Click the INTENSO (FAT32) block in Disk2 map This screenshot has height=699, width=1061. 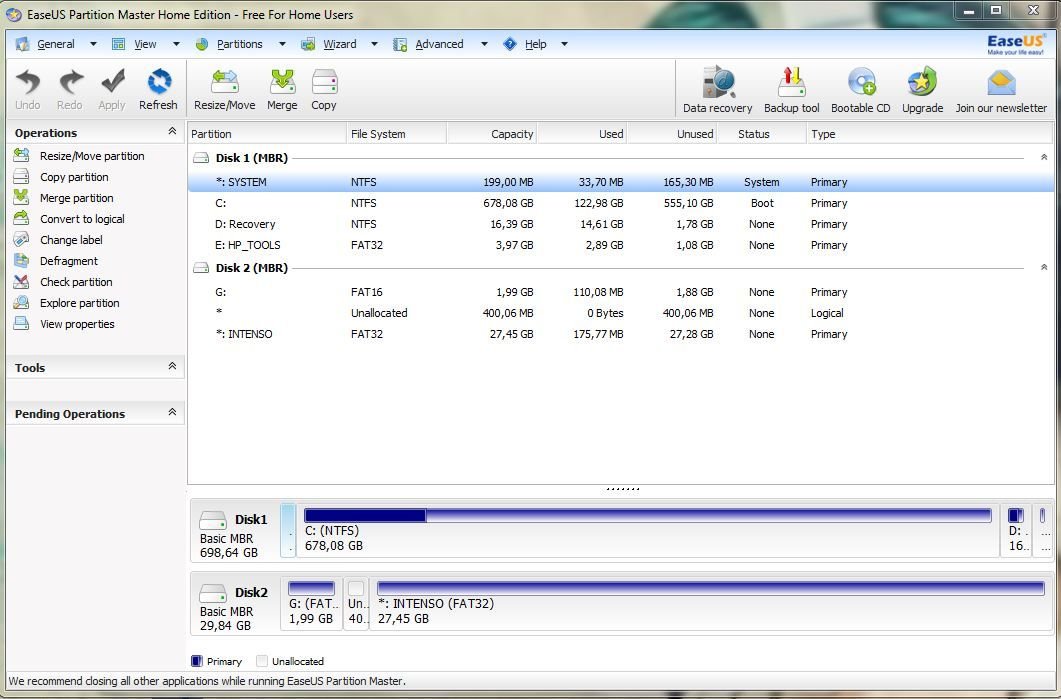tap(711, 603)
